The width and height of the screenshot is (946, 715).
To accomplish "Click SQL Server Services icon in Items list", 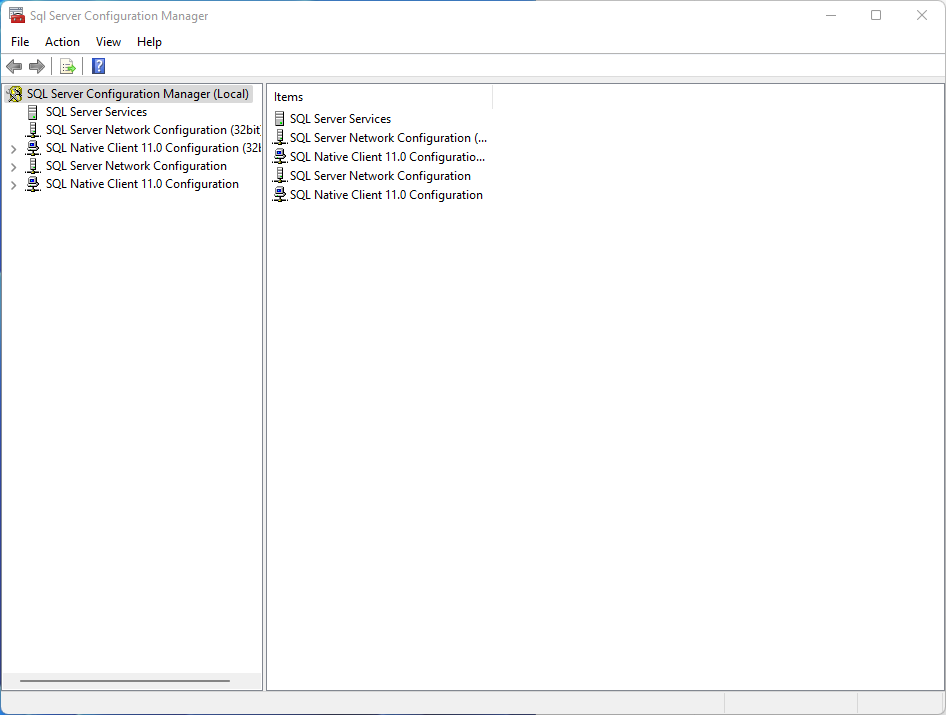I will (x=279, y=119).
